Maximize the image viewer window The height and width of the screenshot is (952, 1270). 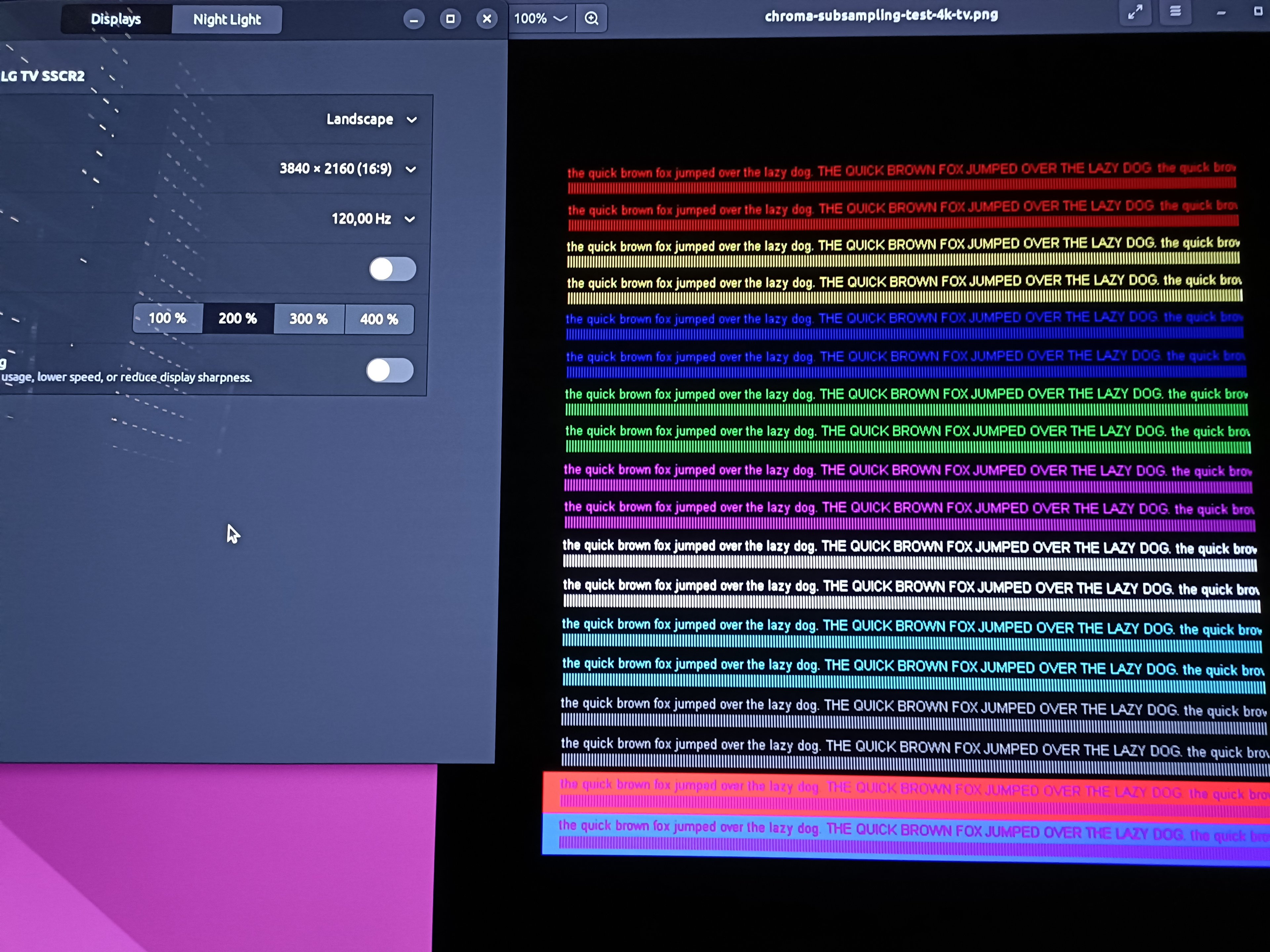click(1258, 12)
